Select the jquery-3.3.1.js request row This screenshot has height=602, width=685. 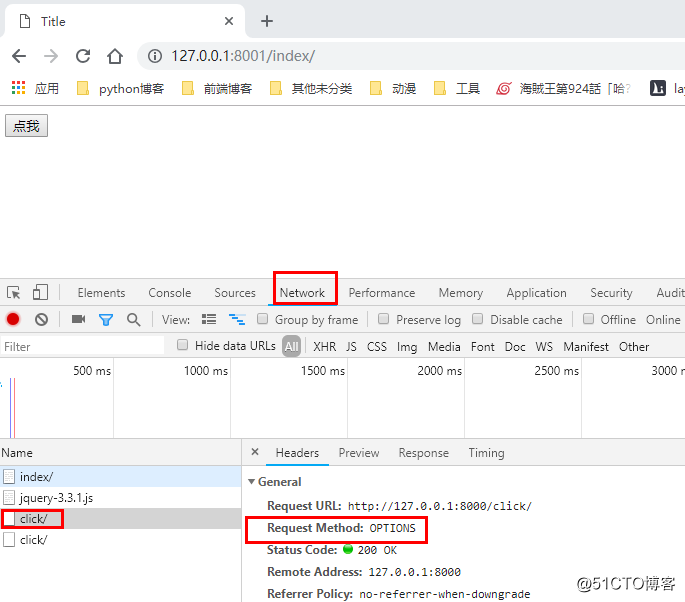(x=121, y=497)
